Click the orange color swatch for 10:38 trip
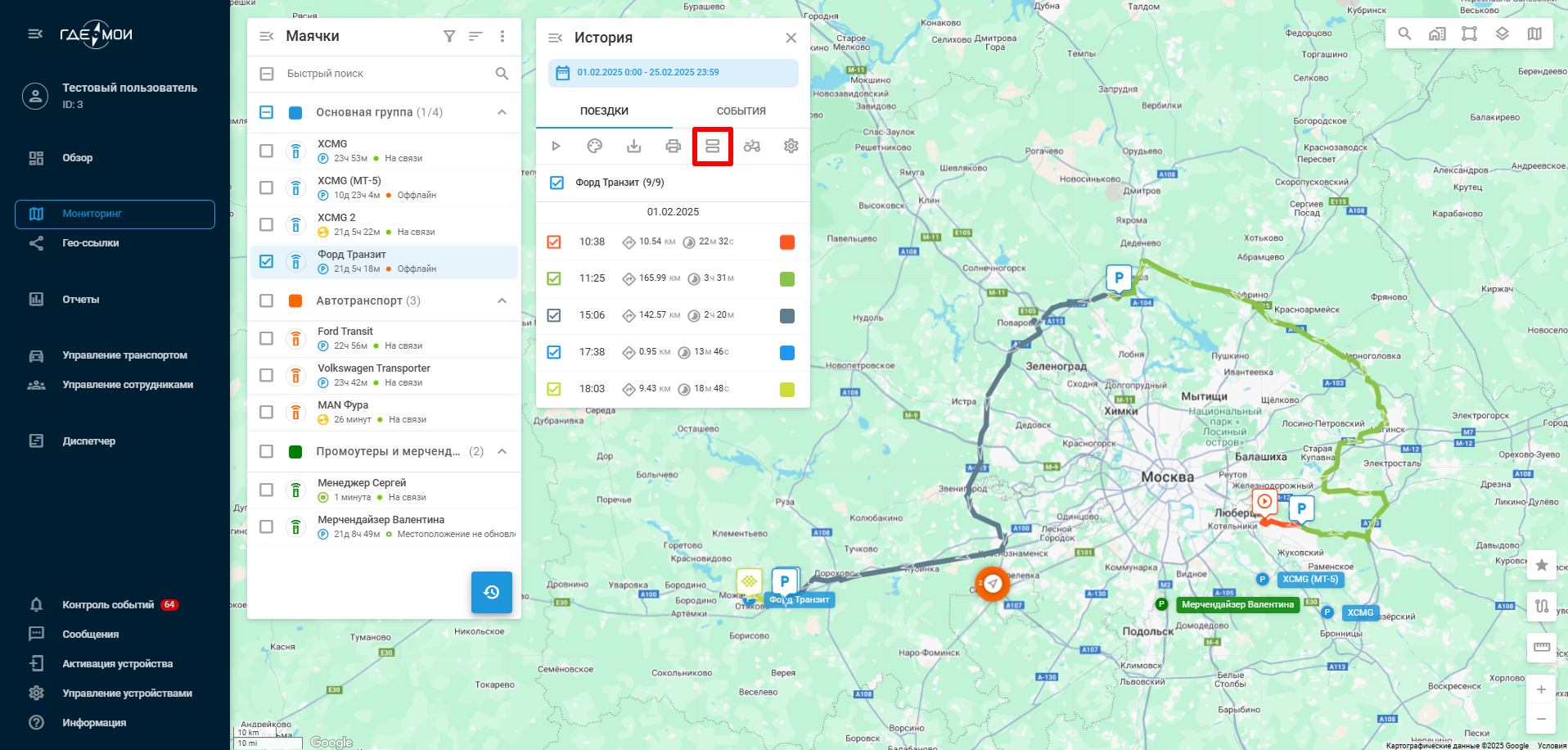The image size is (1568, 750). click(787, 242)
